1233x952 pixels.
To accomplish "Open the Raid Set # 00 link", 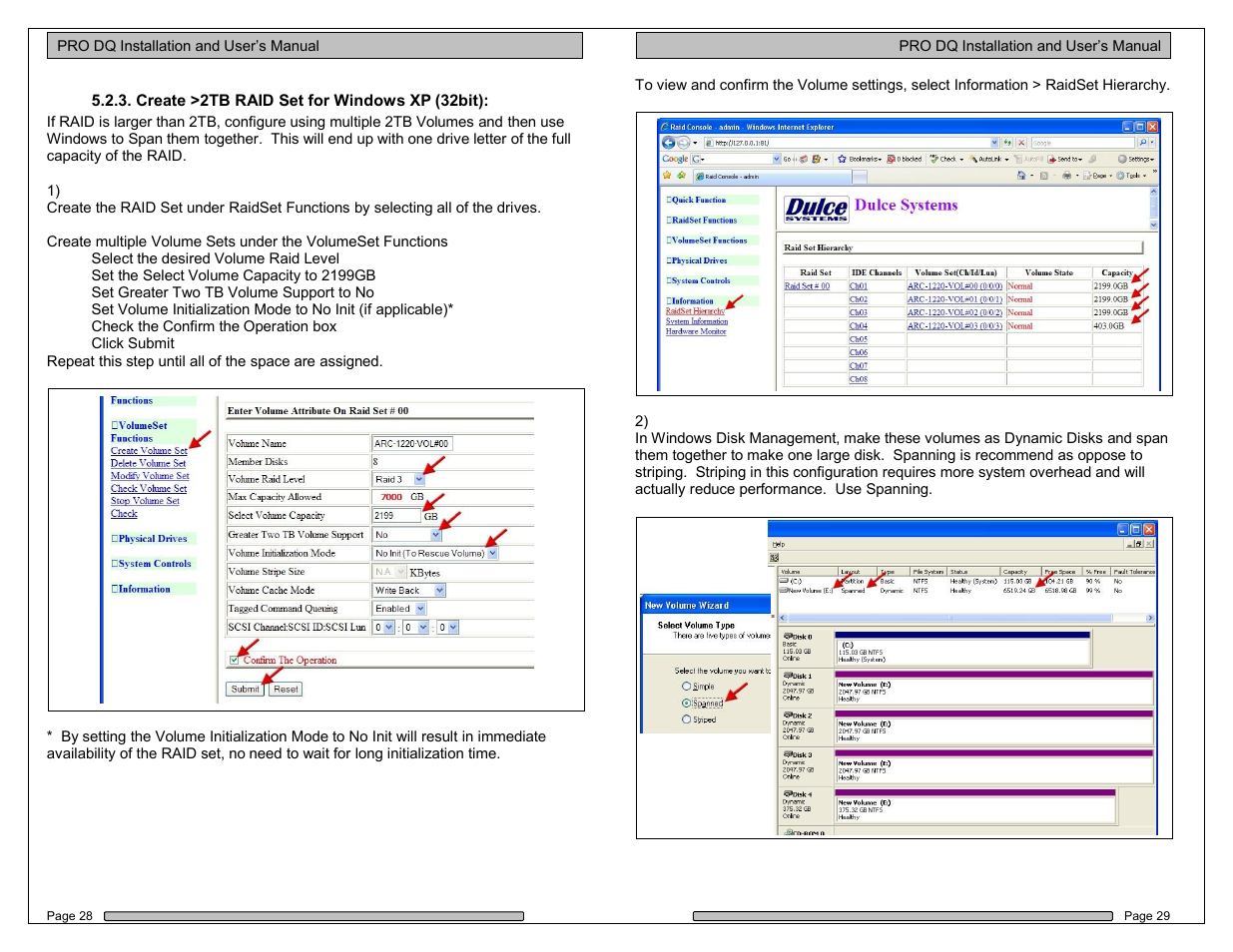I will 807,286.
